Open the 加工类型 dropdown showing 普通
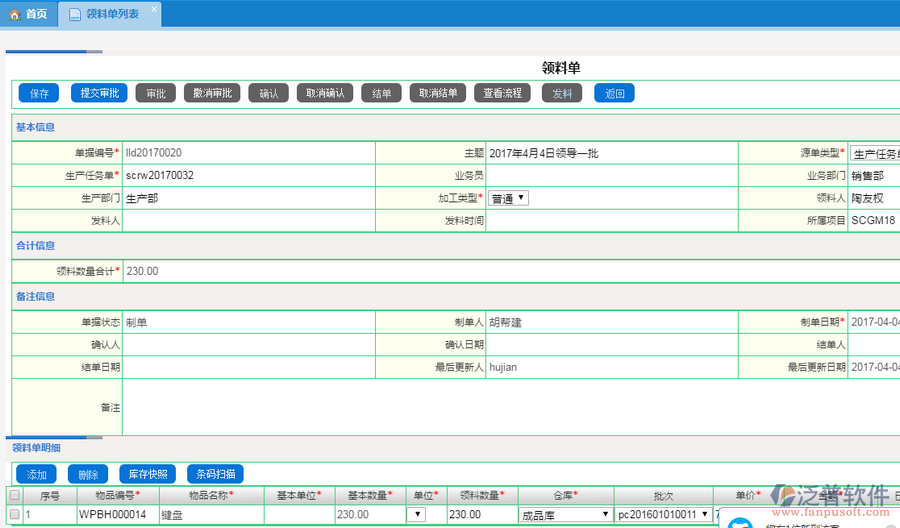The width and height of the screenshot is (900, 528). 509,198
